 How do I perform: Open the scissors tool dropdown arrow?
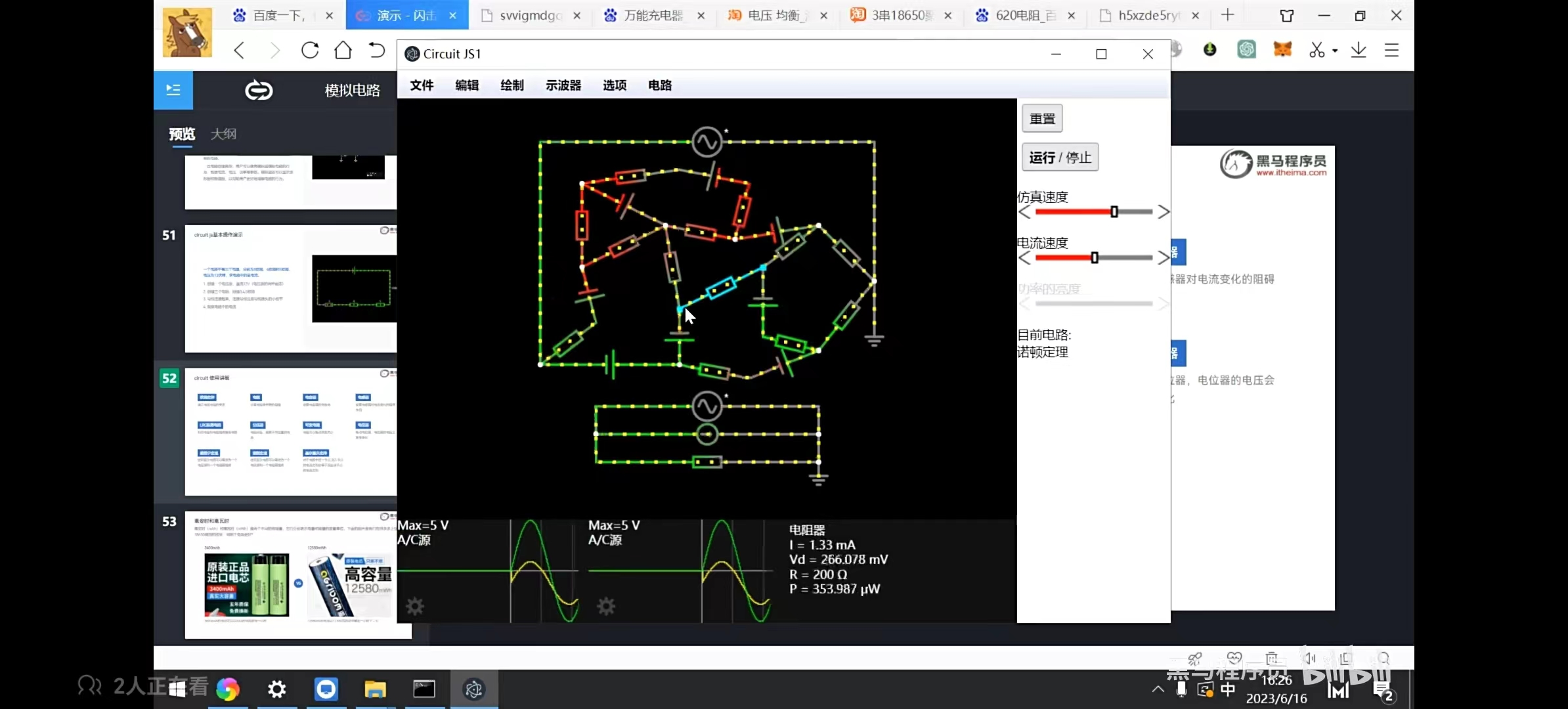1335,51
